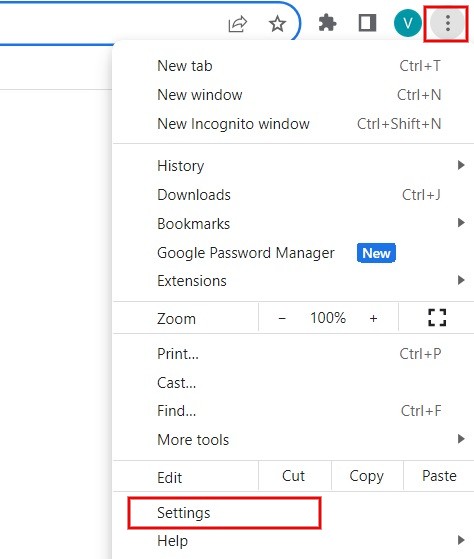
Task: Expand the History submenu
Action: (x=294, y=166)
